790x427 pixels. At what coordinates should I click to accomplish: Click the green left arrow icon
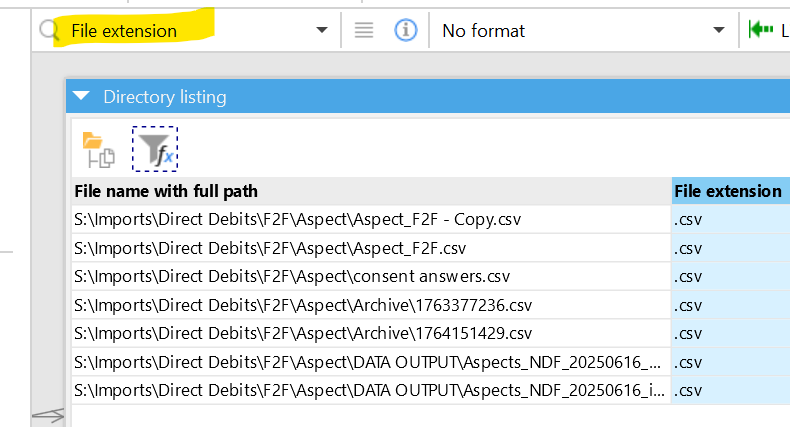(760, 30)
